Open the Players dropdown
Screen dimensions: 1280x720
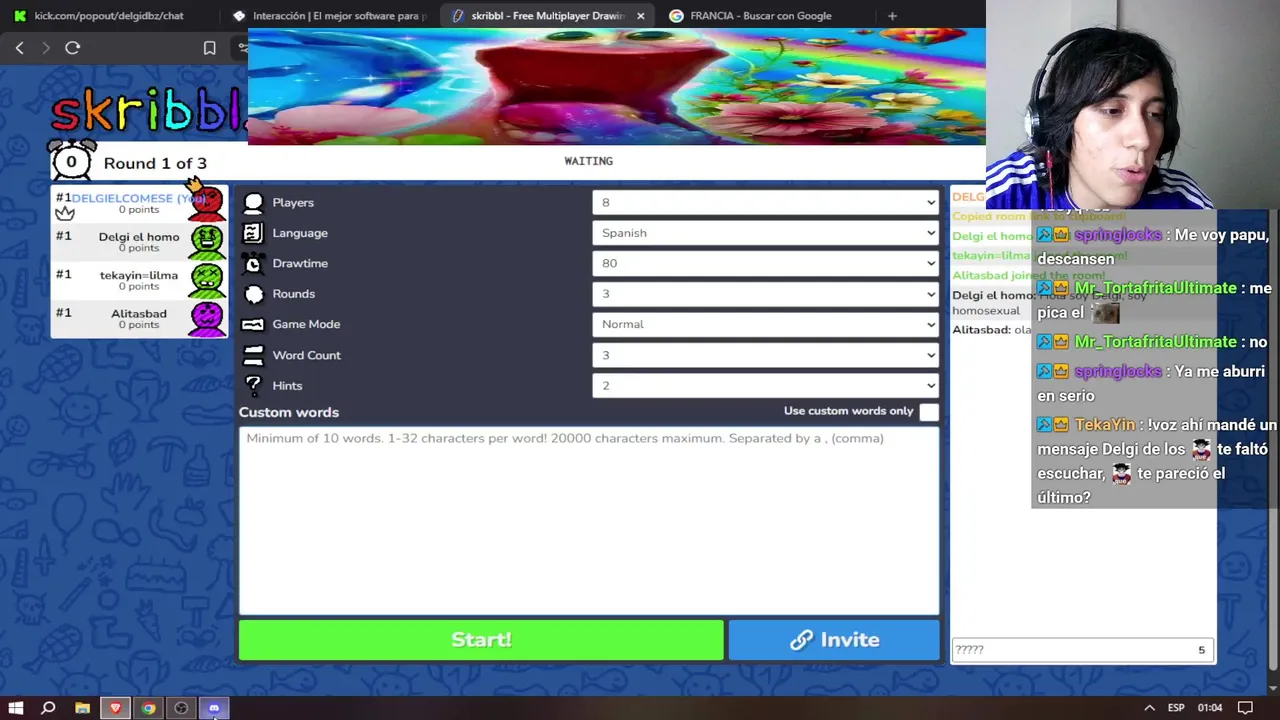[x=767, y=203]
